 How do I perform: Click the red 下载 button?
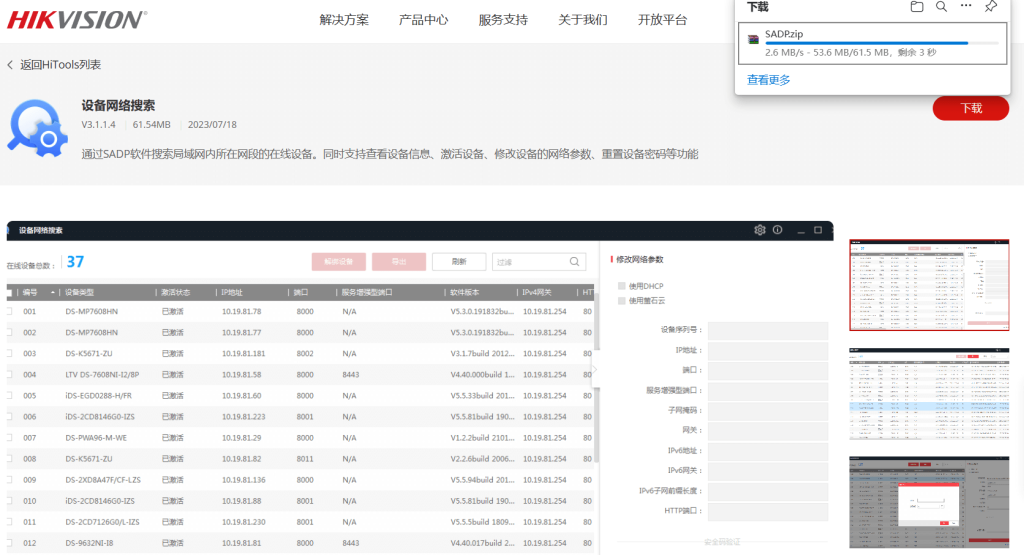970,108
